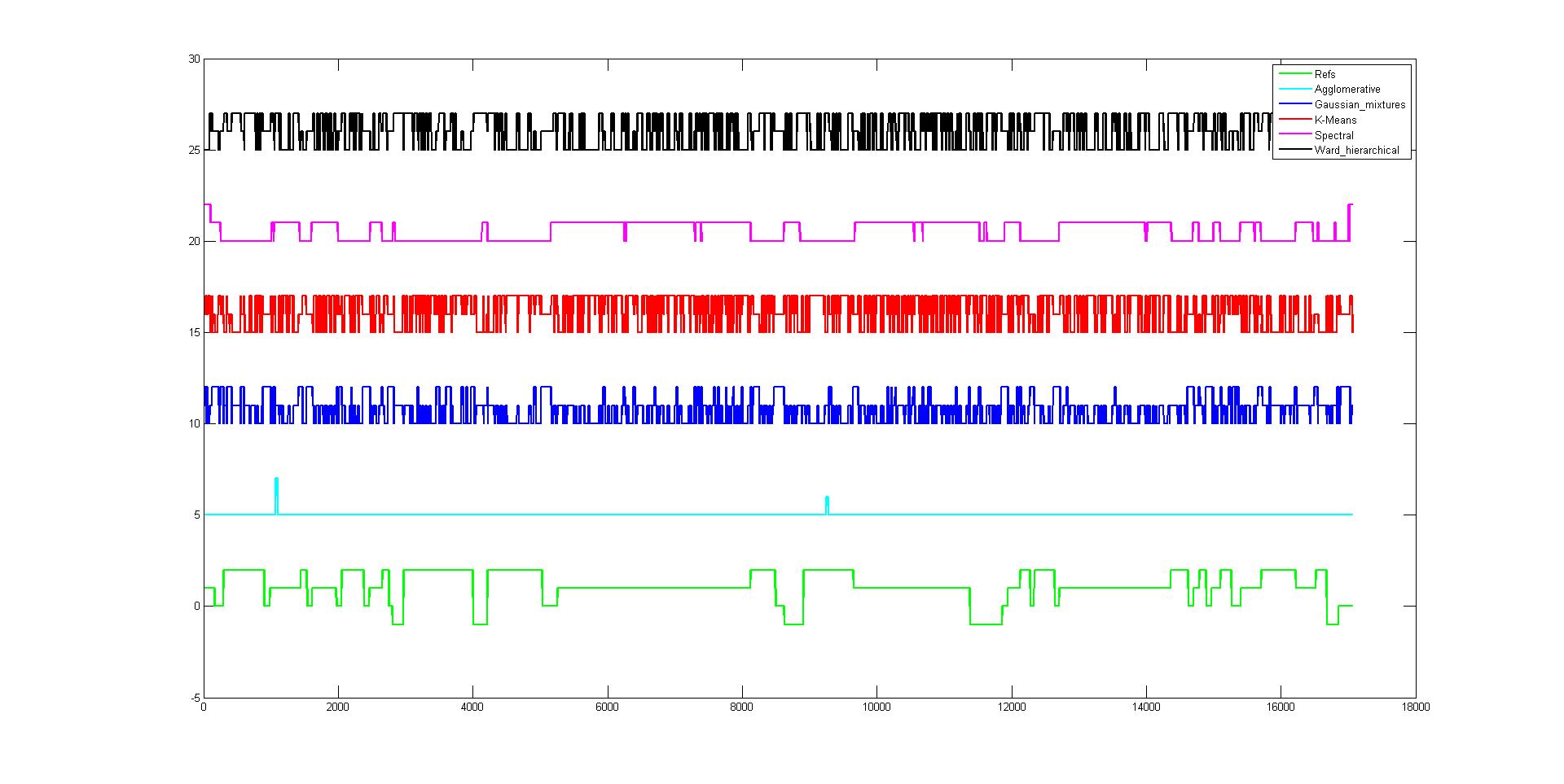Image resolution: width=1564 pixels, height=784 pixels.
Task: Click the x-axis tick label 18000
Action: point(1415,708)
